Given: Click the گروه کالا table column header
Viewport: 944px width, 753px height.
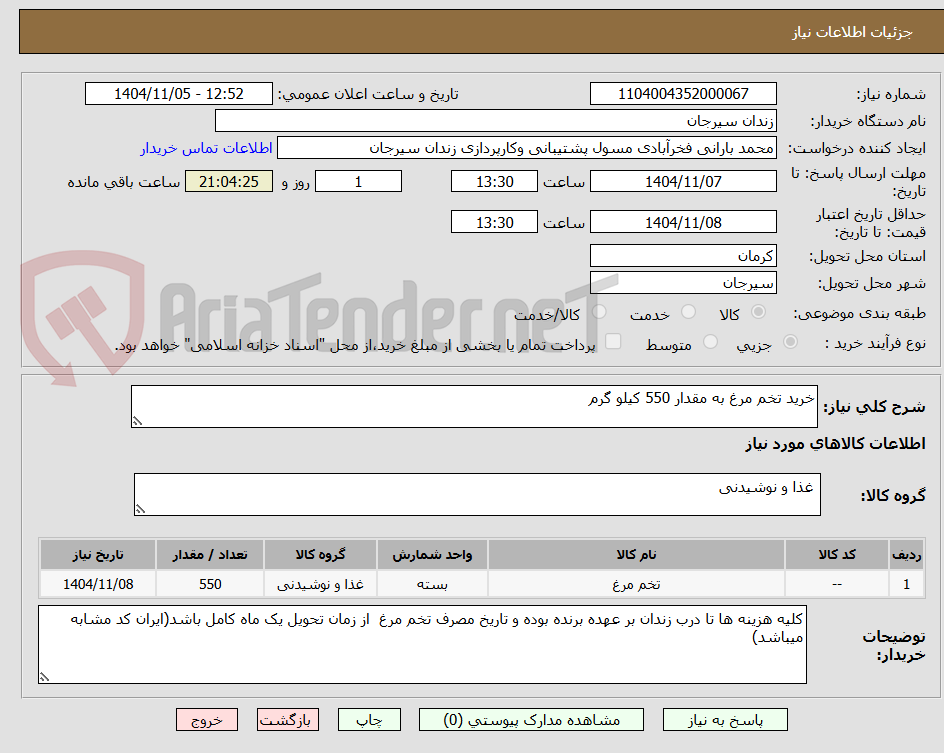Looking at the screenshot, I should click(x=320, y=554).
